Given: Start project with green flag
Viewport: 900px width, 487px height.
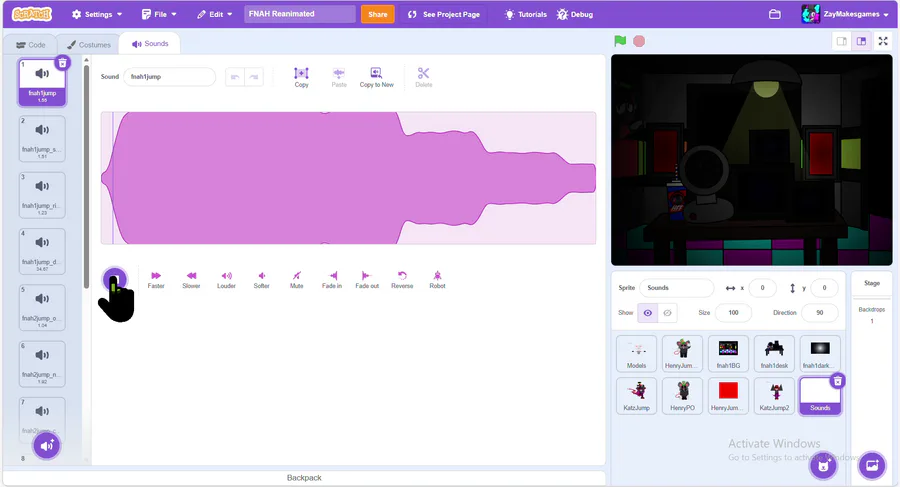Looking at the screenshot, I should coord(620,41).
